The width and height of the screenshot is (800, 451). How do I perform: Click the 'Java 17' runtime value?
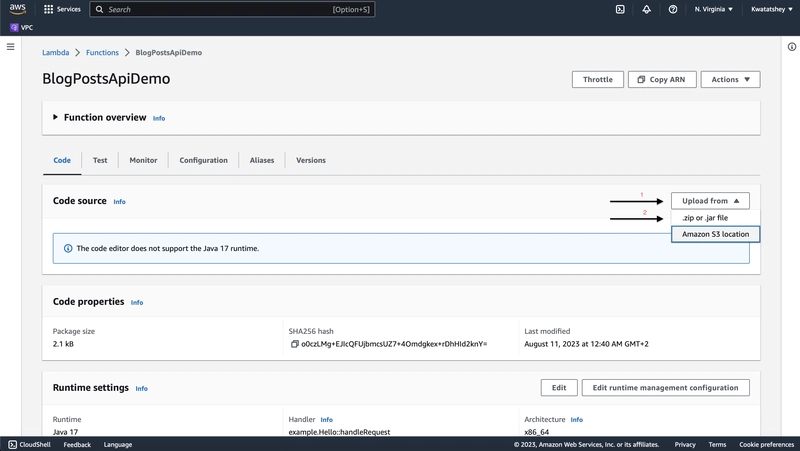tap(65, 432)
